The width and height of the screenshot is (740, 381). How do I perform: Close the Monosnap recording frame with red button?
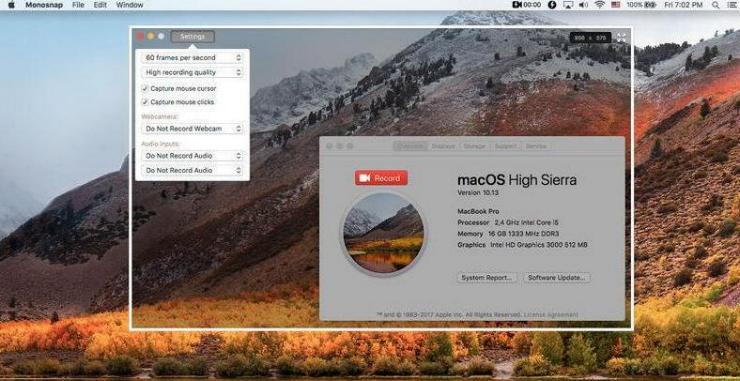pyautogui.click(x=140, y=36)
